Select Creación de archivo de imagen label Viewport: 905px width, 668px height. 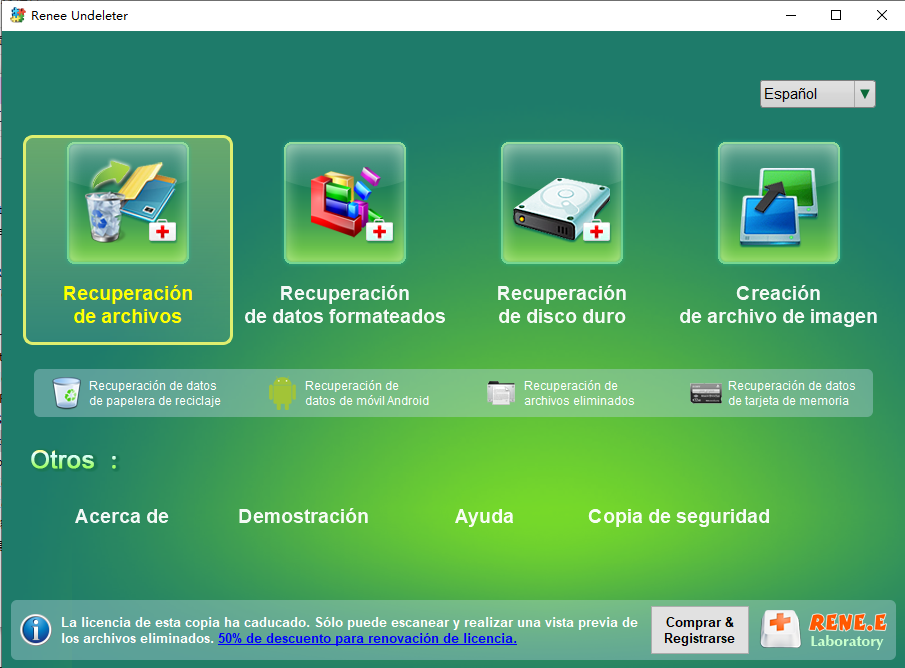(779, 305)
